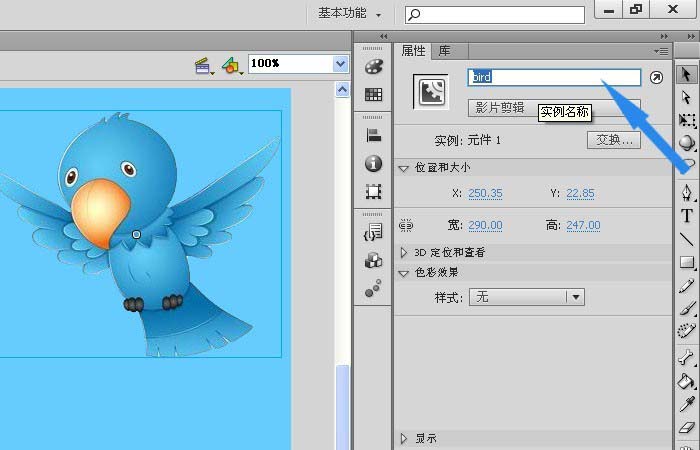Minimize the application window
This screenshot has width=700, height=450.
(x=608, y=10)
